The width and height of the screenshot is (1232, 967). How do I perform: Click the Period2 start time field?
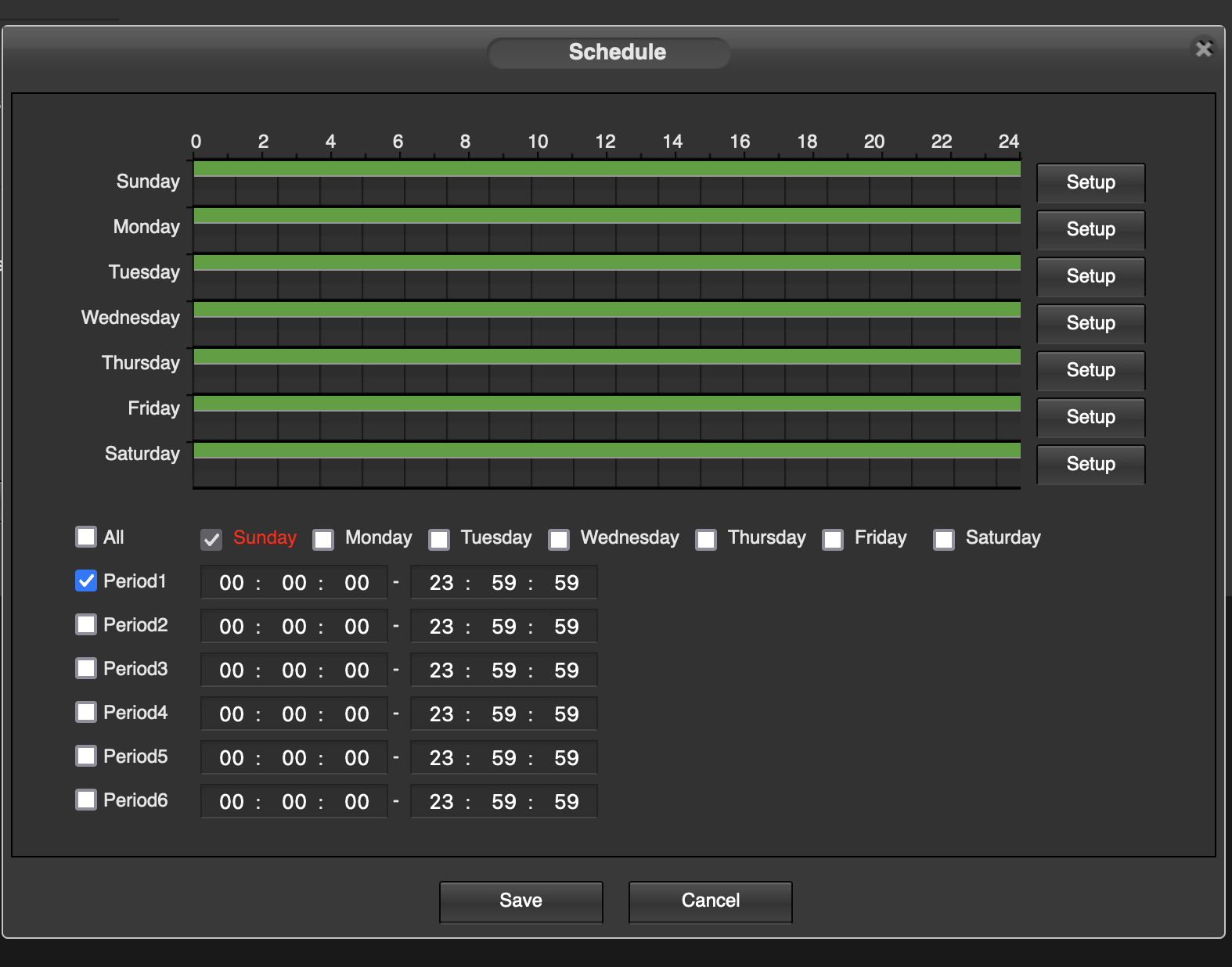pos(294,627)
